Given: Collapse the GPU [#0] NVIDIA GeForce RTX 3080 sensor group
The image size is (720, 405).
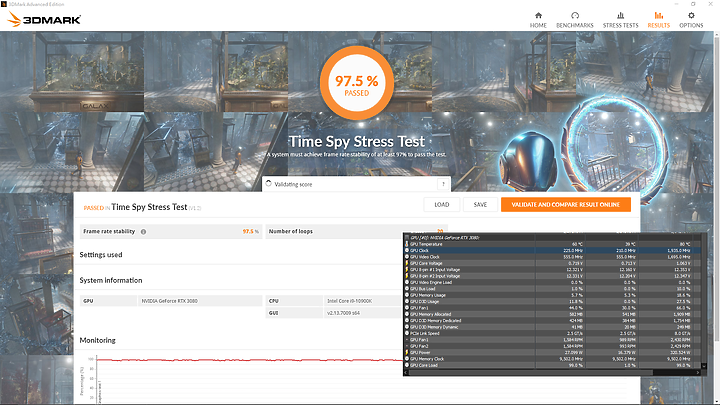Looking at the screenshot, I should [x=407, y=237].
